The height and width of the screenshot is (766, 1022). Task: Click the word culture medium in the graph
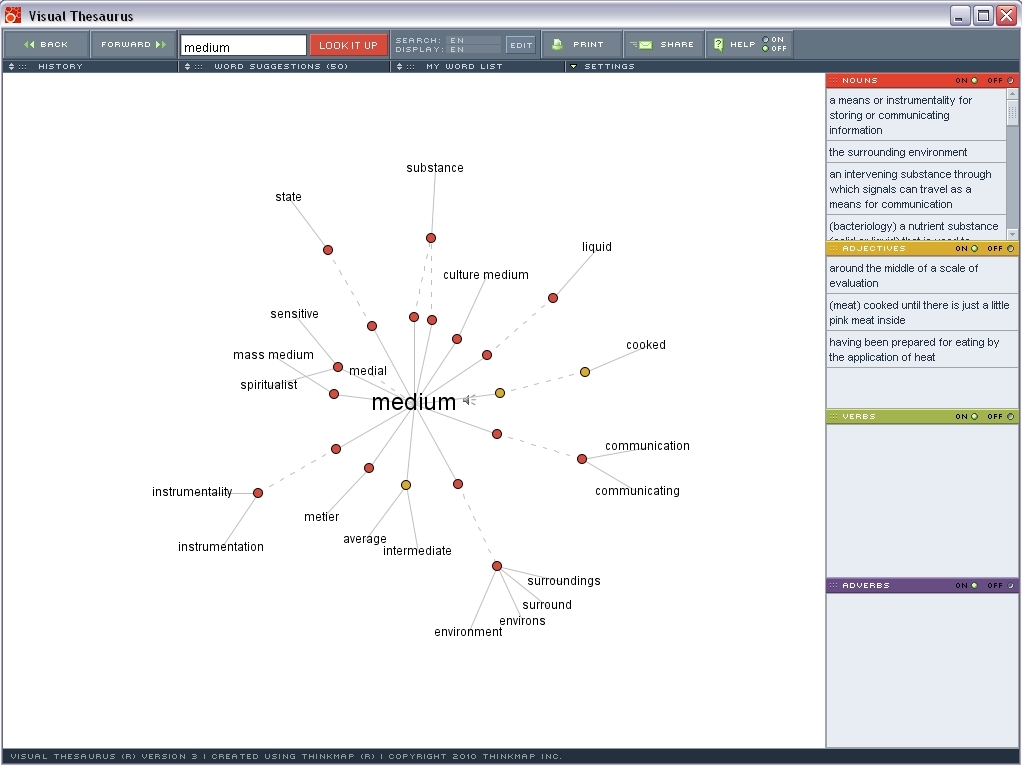(486, 275)
